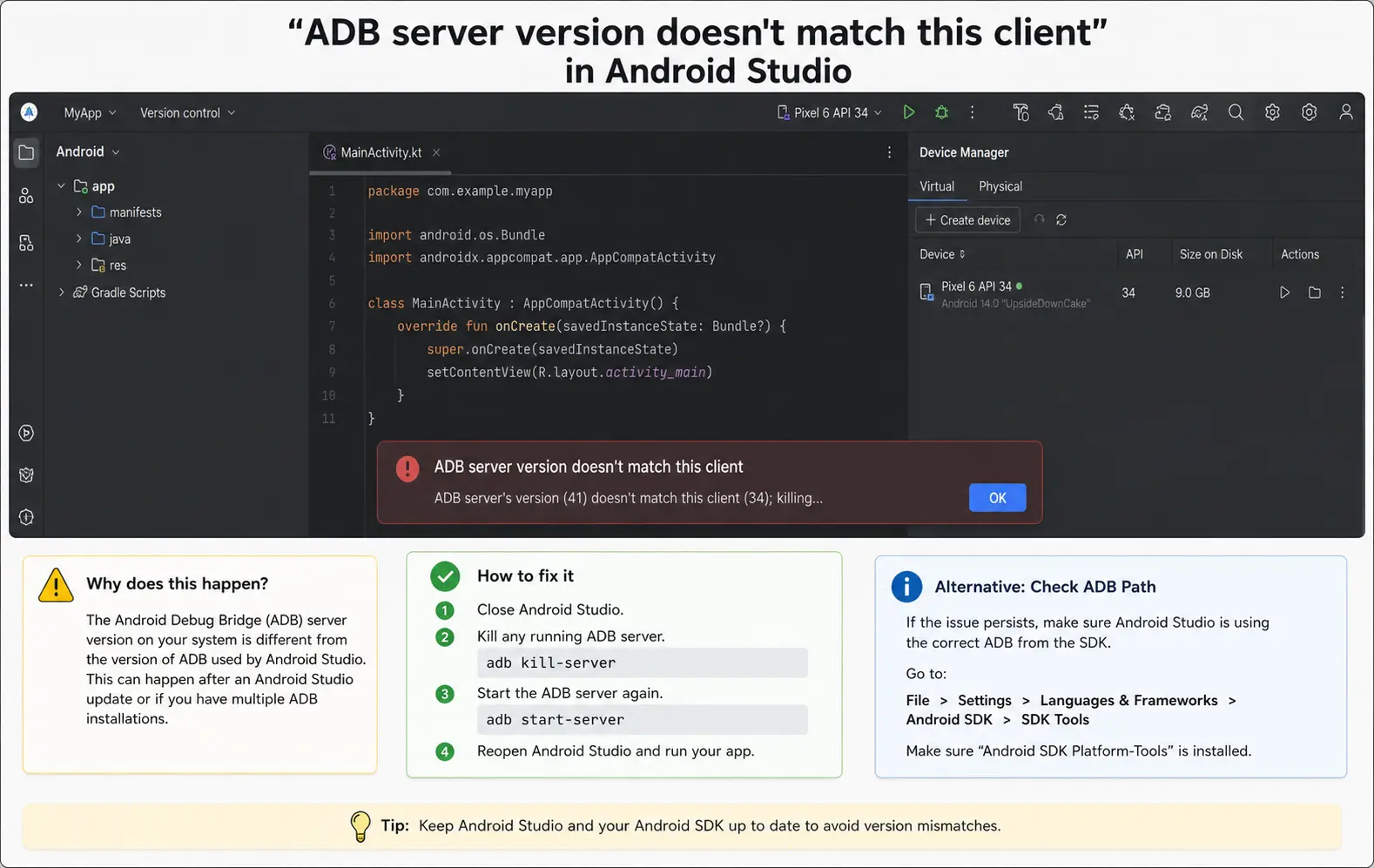This screenshot has height=868, width=1374.
Task: Open the Project folder tool window icon
Action: [x=26, y=152]
